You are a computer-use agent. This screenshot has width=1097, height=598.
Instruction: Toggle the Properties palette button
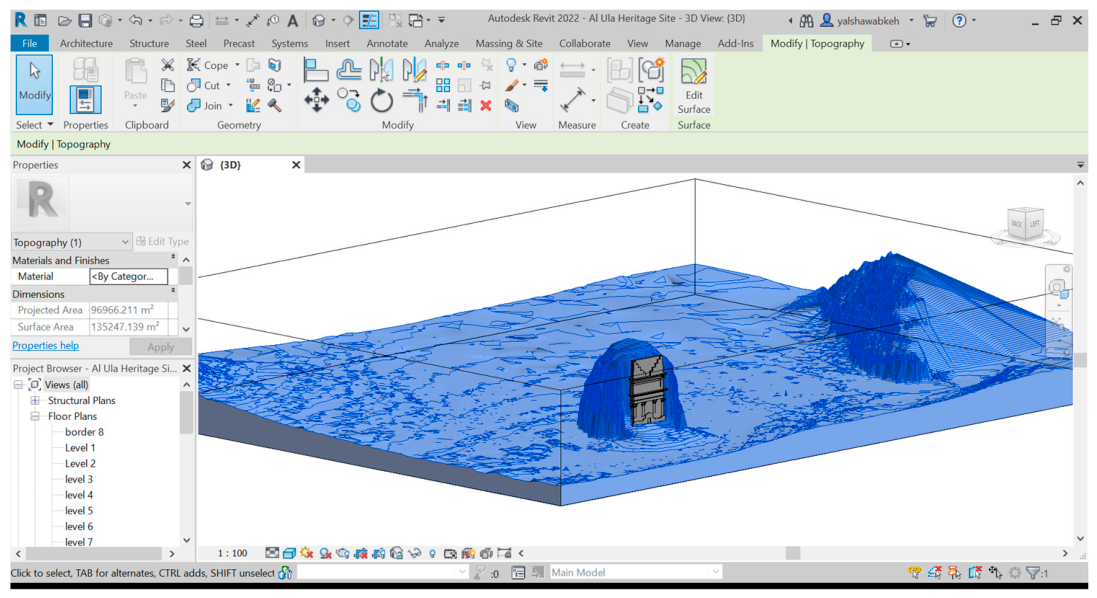point(85,99)
